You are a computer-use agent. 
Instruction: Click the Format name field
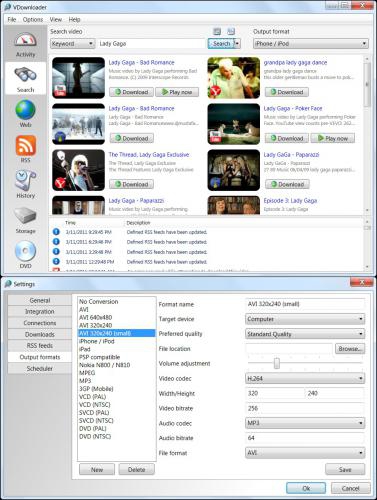[x=305, y=304]
